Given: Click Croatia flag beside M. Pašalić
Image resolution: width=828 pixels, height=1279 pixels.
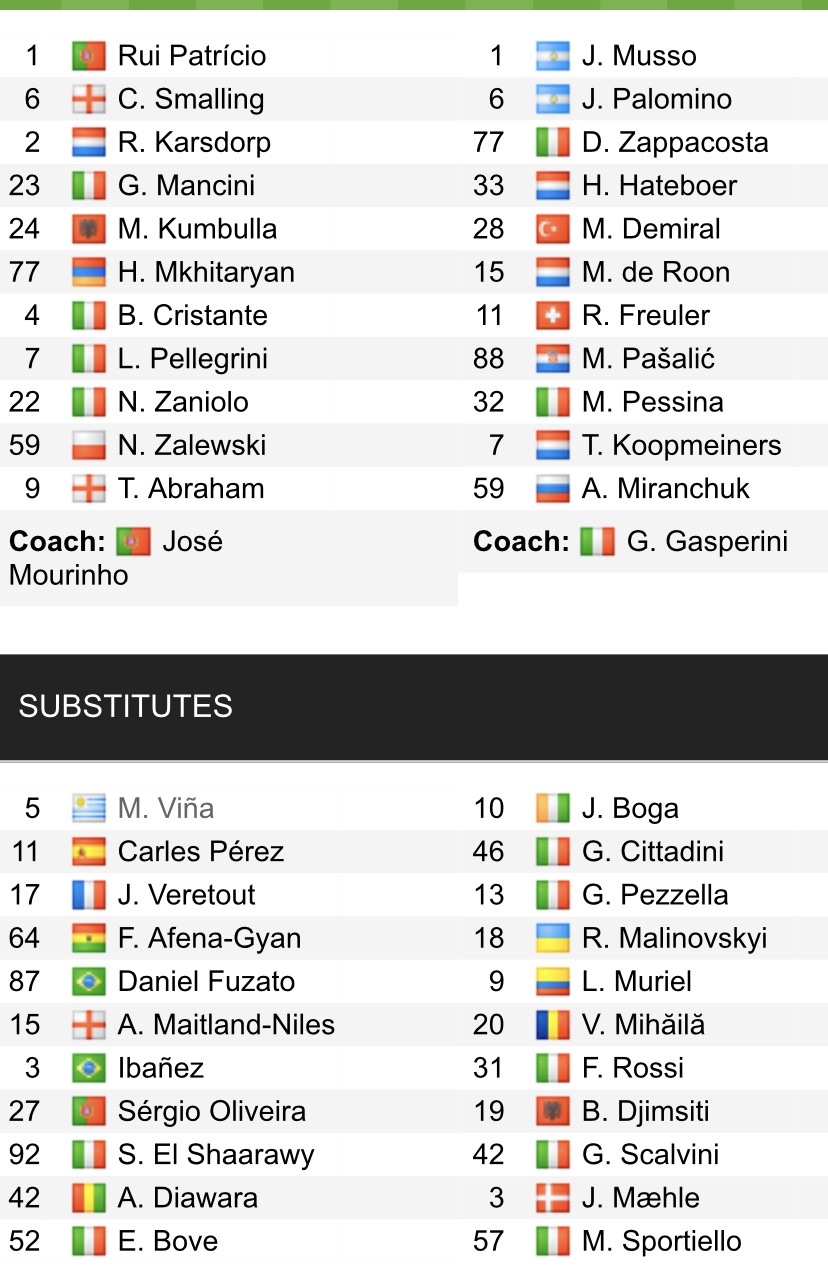Looking at the screenshot, I should click(553, 359).
